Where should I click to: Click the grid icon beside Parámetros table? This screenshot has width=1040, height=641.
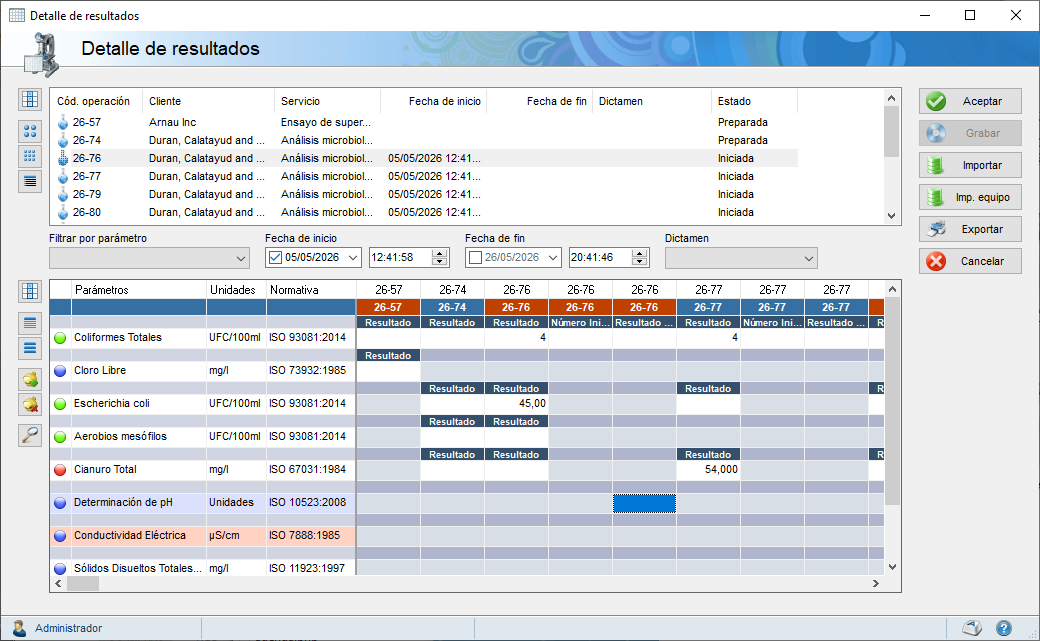point(30,291)
